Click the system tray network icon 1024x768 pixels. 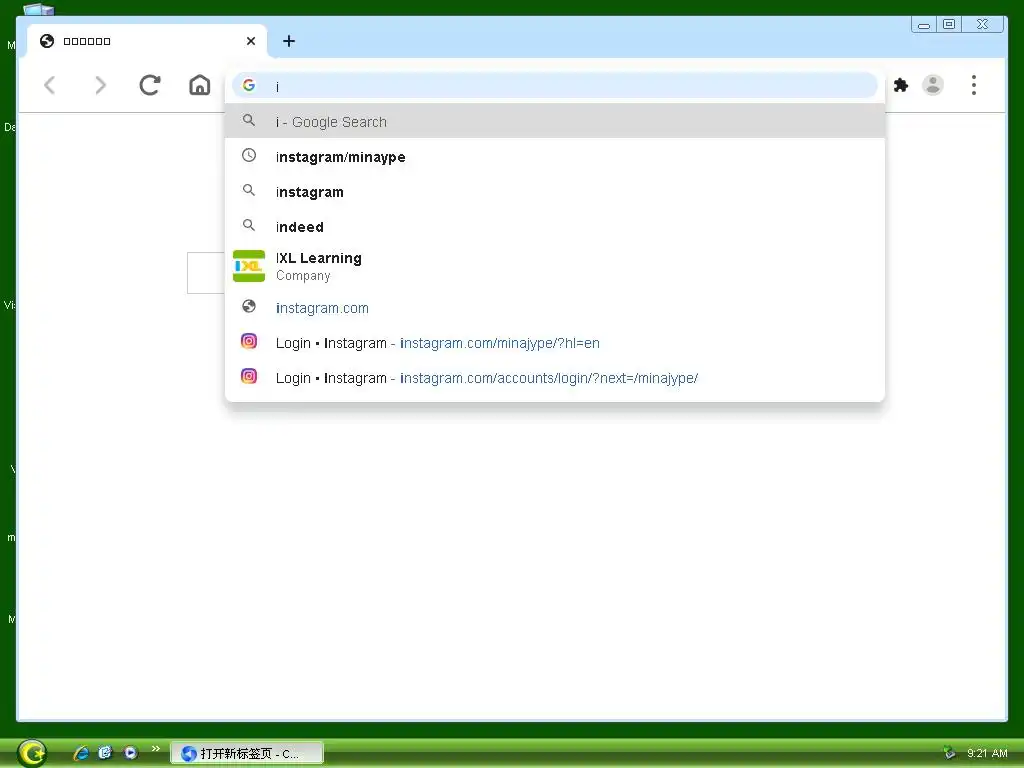click(950, 753)
